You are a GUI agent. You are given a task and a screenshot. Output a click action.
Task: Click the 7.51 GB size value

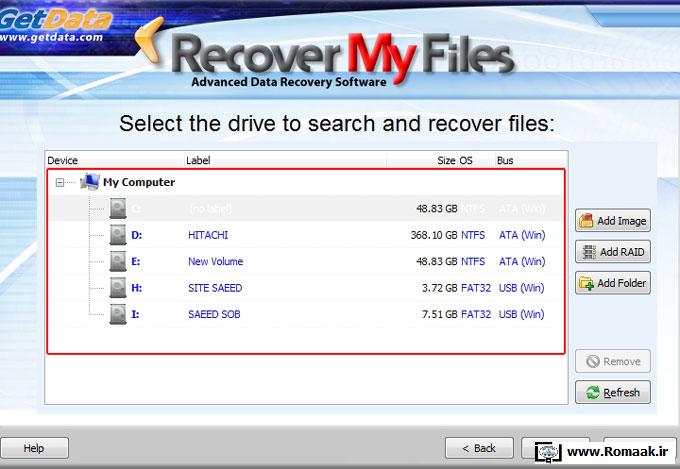pos(440,315)
